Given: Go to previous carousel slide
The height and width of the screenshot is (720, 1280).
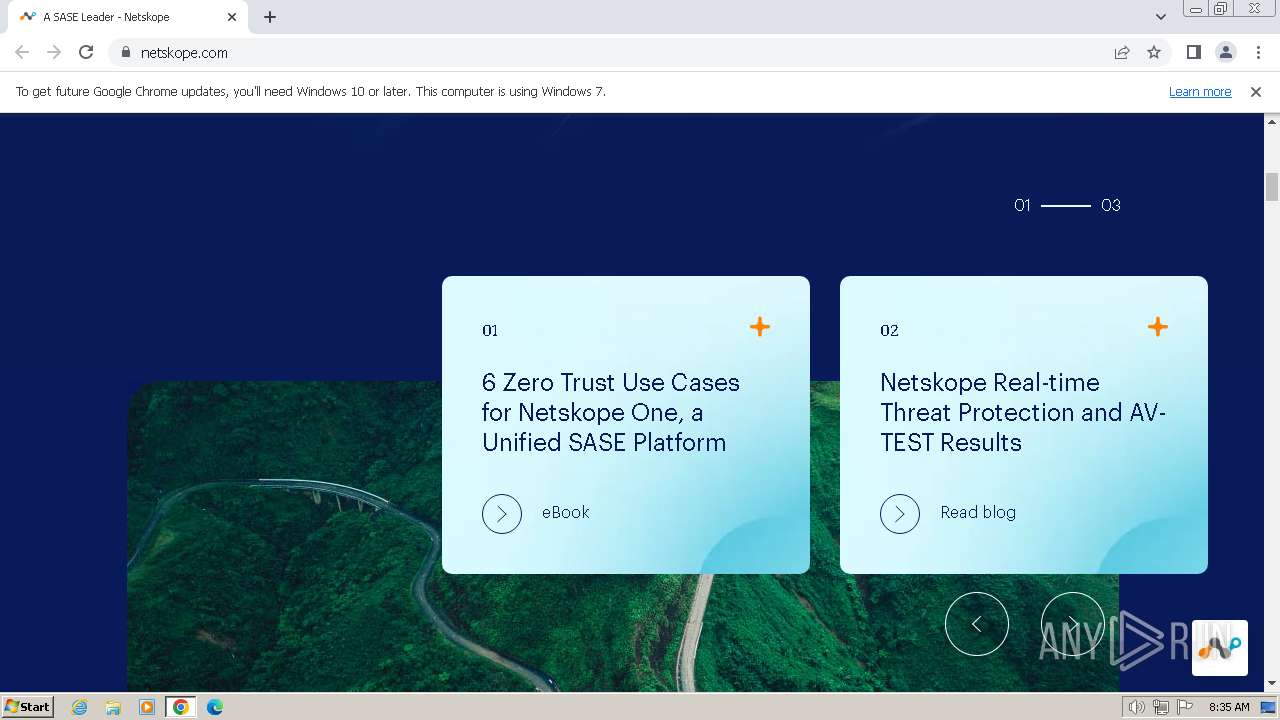Looking at the screenshot, I should tap(977, 624).
